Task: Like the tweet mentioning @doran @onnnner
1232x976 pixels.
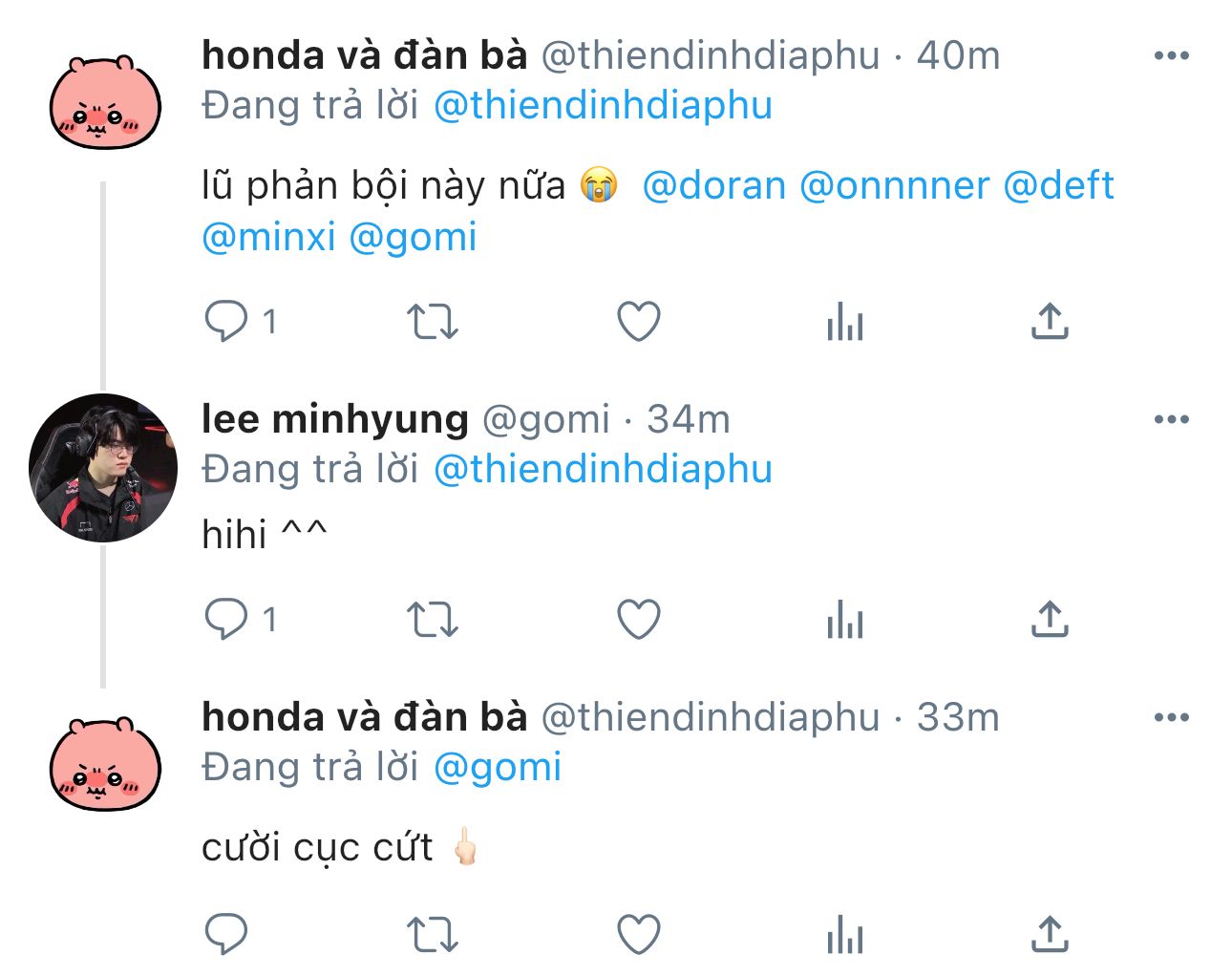Action: tap(639, 321)
